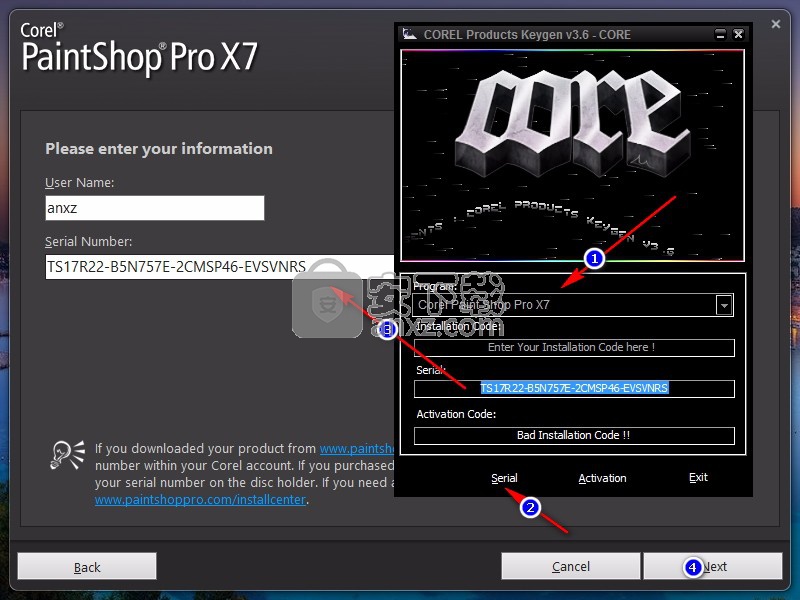The image size is (800, 600).
Task: Cancel the PaintShop Pro installation
Action: [x=570, y=566]
